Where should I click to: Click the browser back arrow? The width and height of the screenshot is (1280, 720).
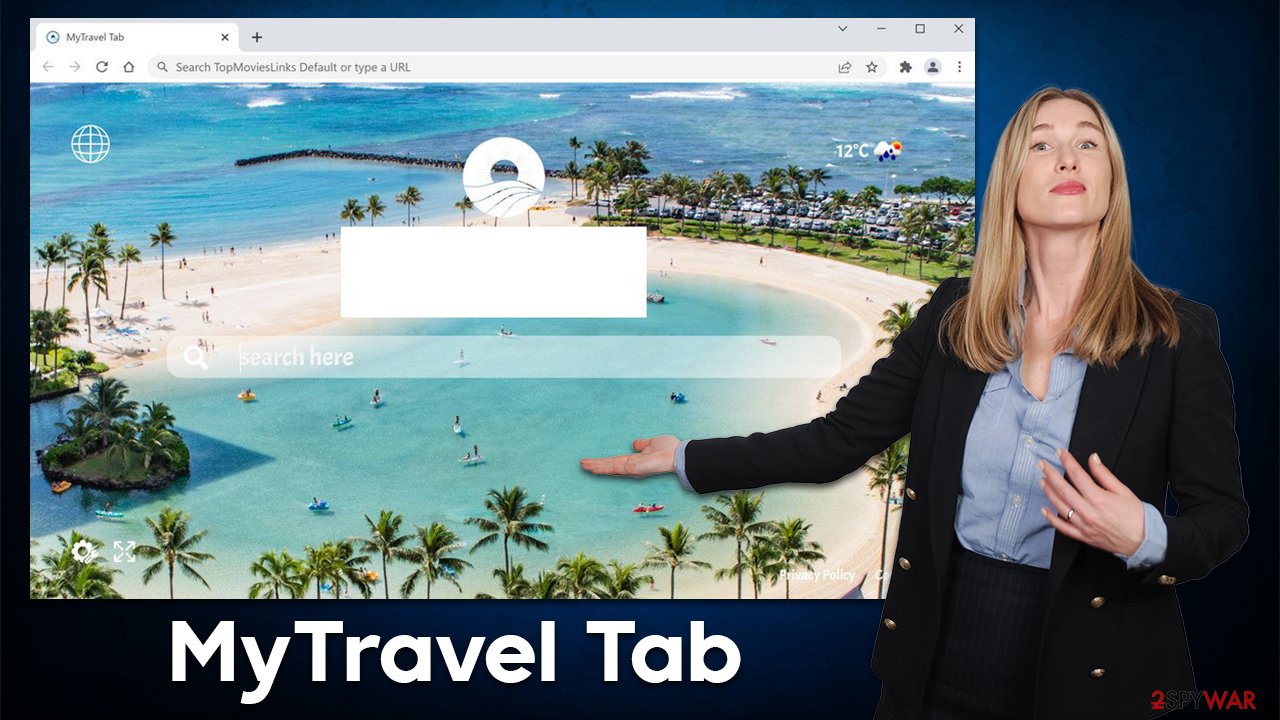coord(48,67)
